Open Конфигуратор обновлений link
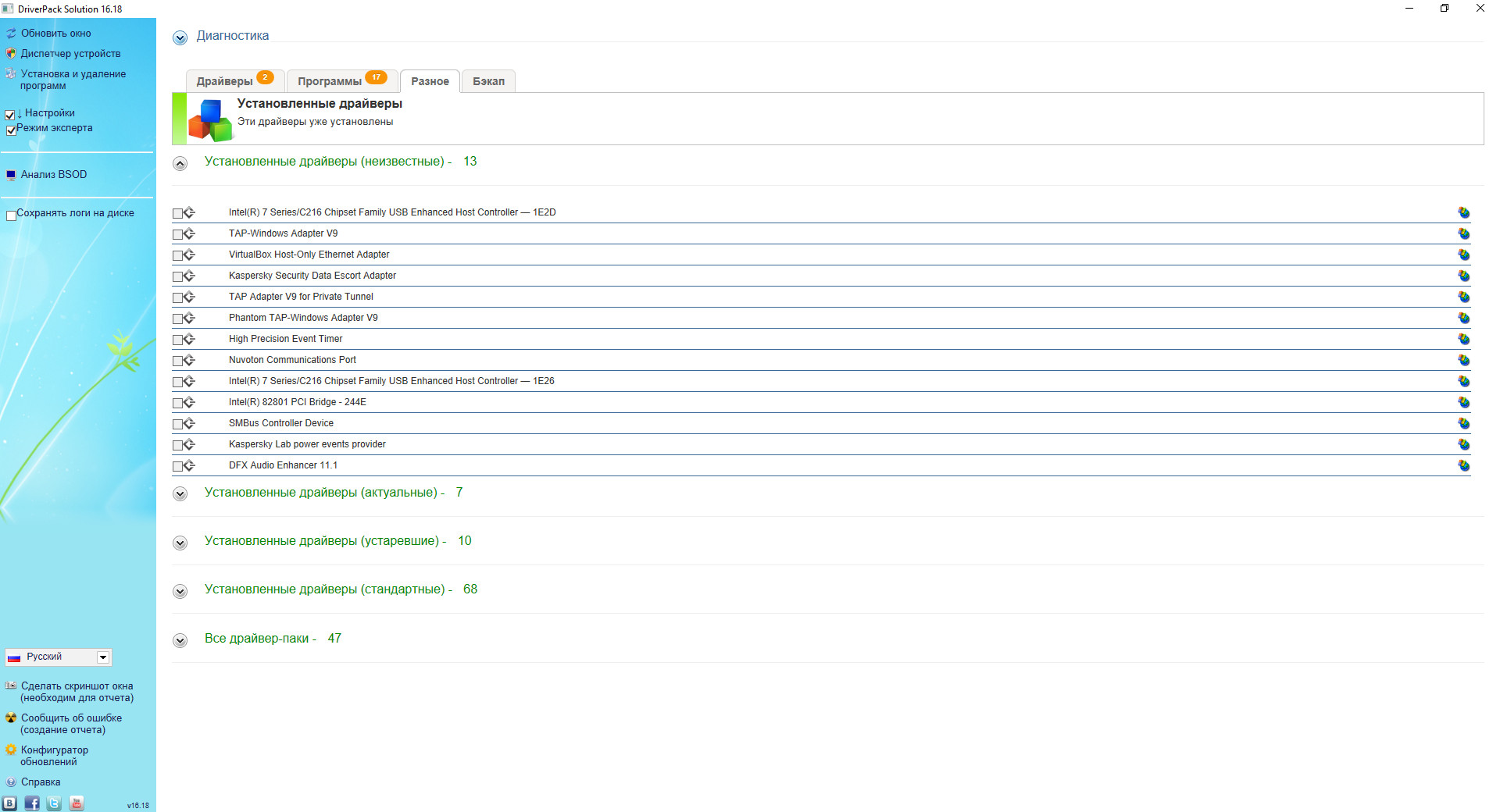The image size is (1500, 812). pos(54,756)
